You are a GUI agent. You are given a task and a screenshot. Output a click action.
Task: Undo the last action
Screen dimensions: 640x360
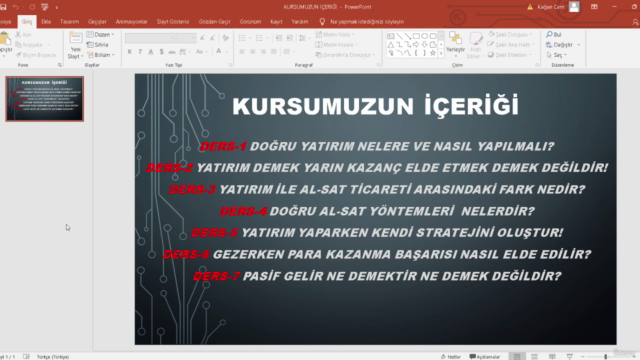[x=16, y=7]
